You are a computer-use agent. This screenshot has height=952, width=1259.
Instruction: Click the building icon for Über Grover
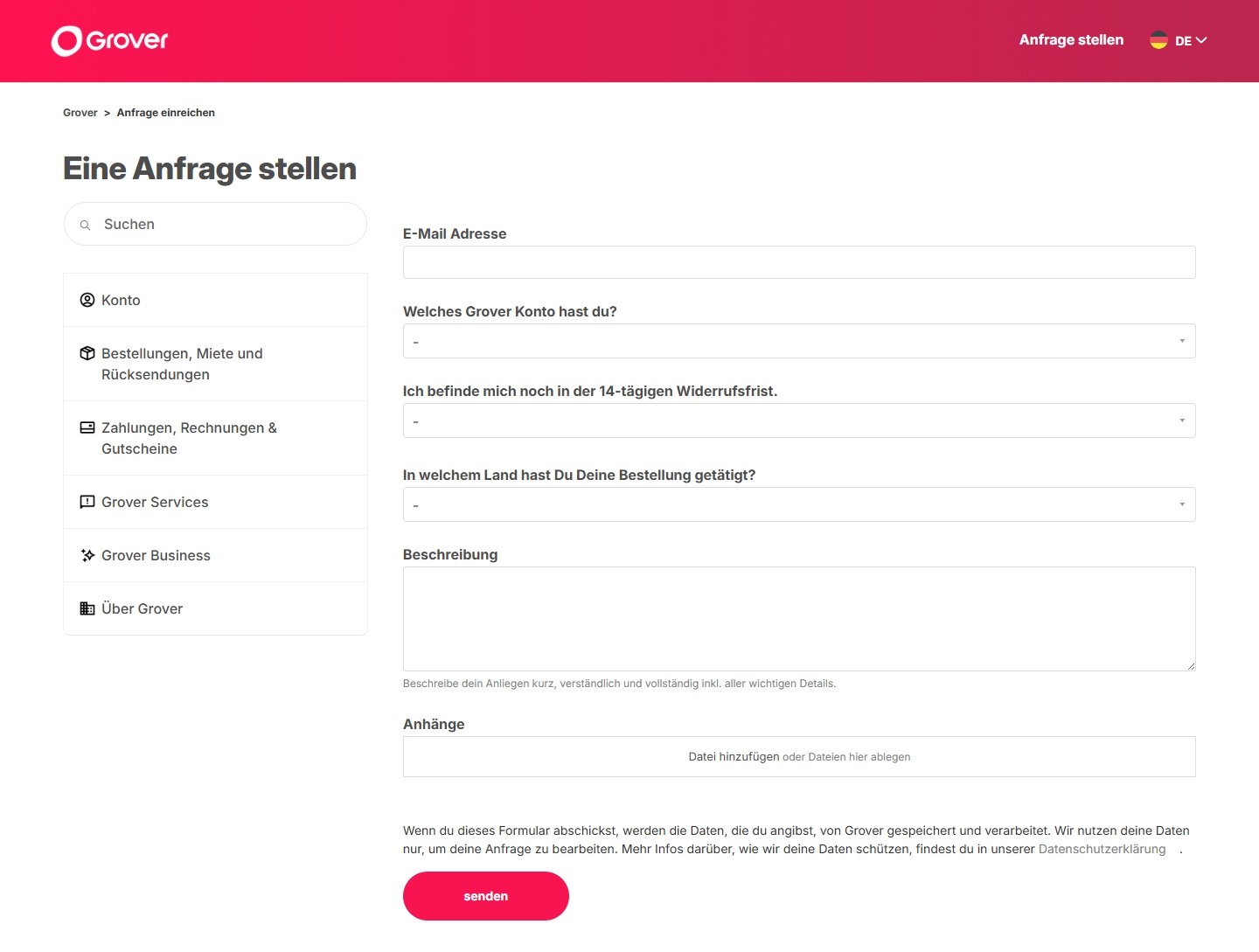pos(87,608)
